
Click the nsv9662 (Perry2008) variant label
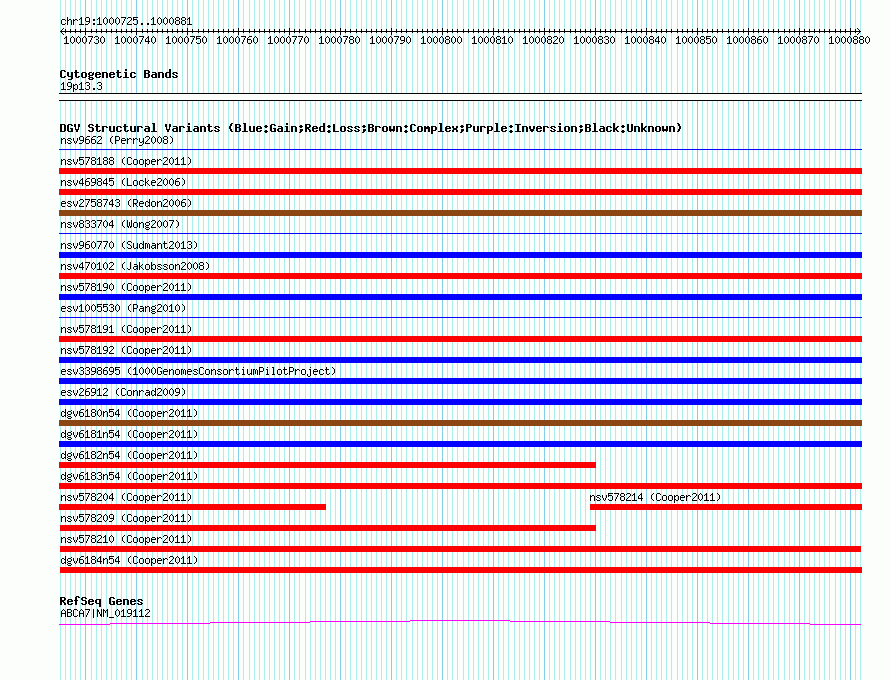tap(117, 140)
